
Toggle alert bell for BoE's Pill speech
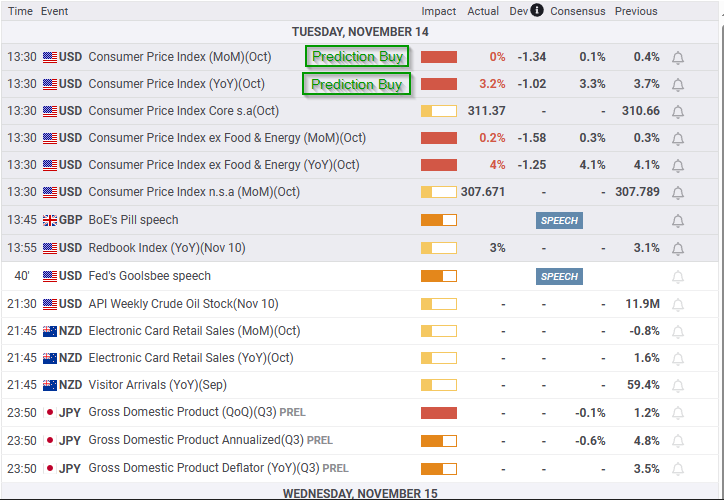coord(677,221)
